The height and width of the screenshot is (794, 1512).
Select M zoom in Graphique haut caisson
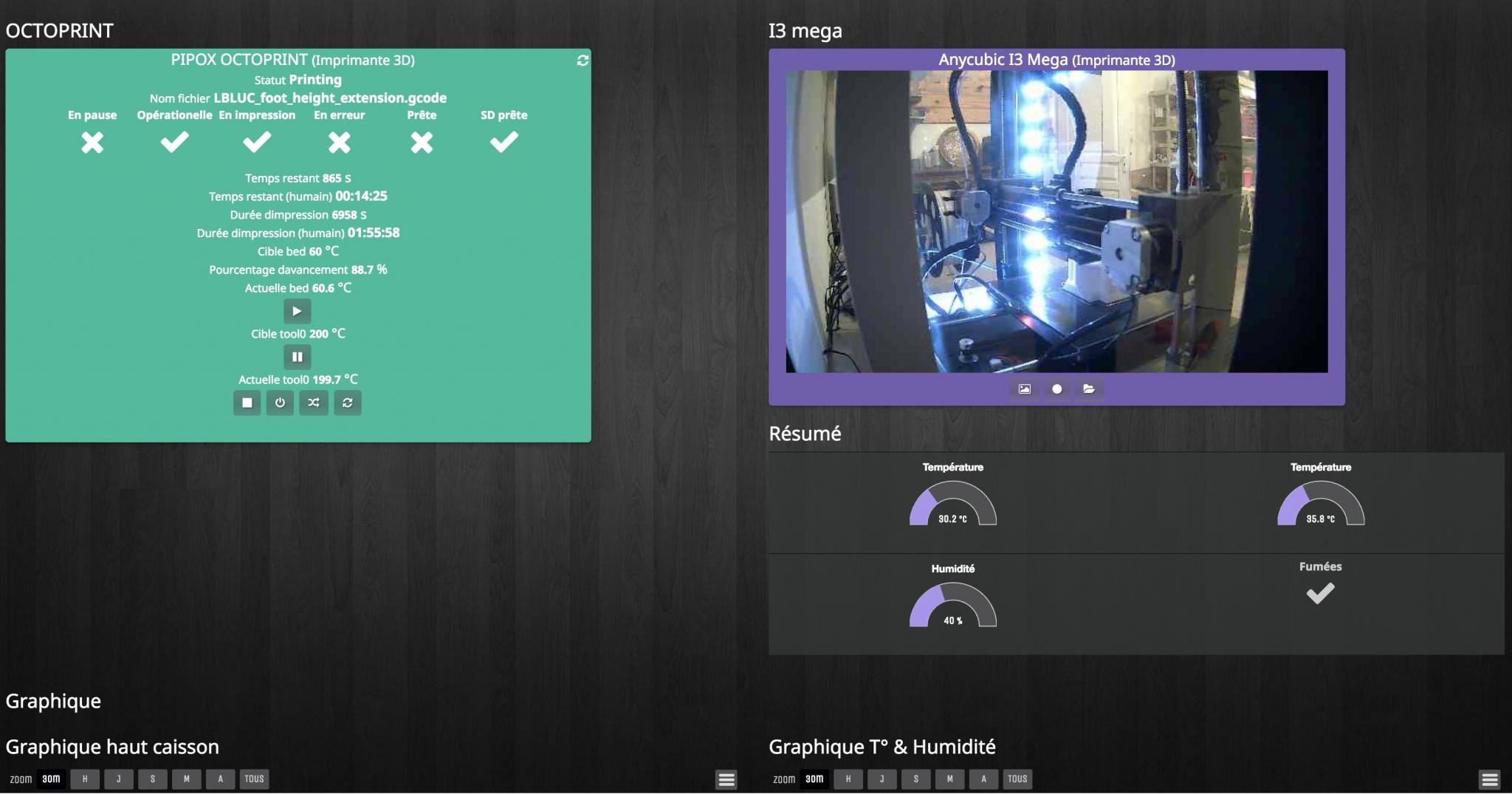[x=187, y=779]
